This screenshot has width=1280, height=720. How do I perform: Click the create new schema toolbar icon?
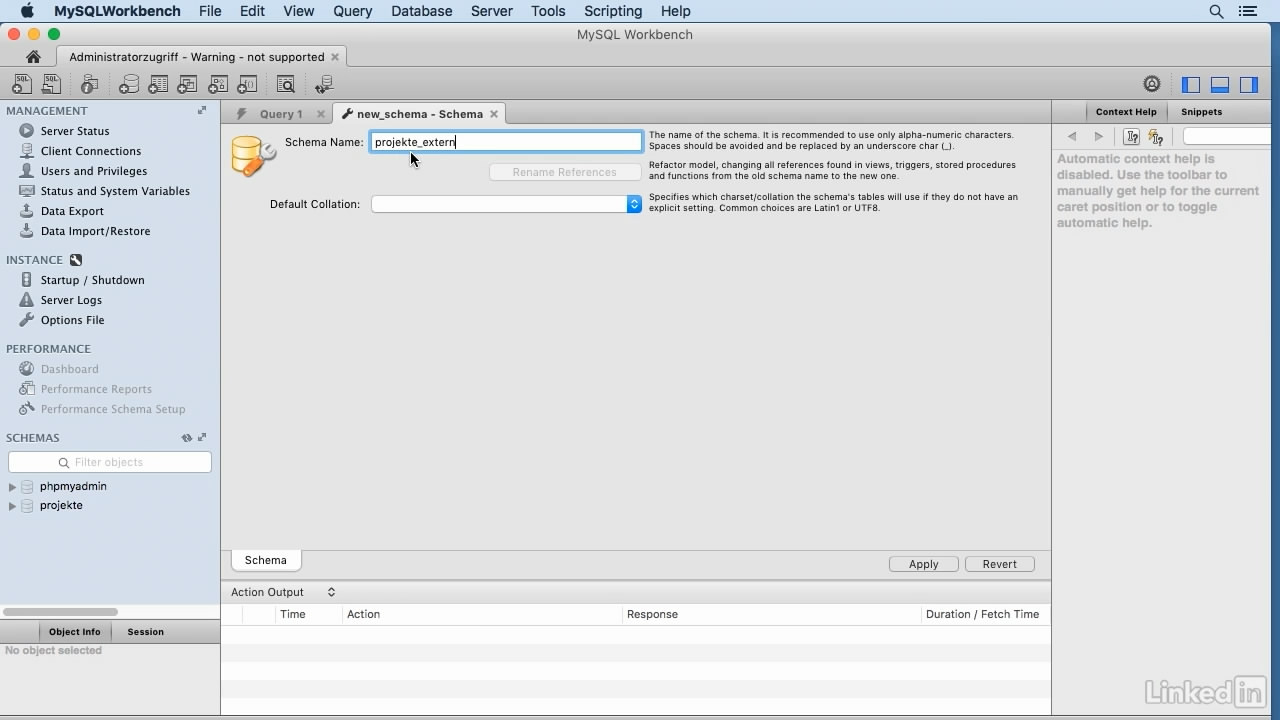tap(129, 85)
